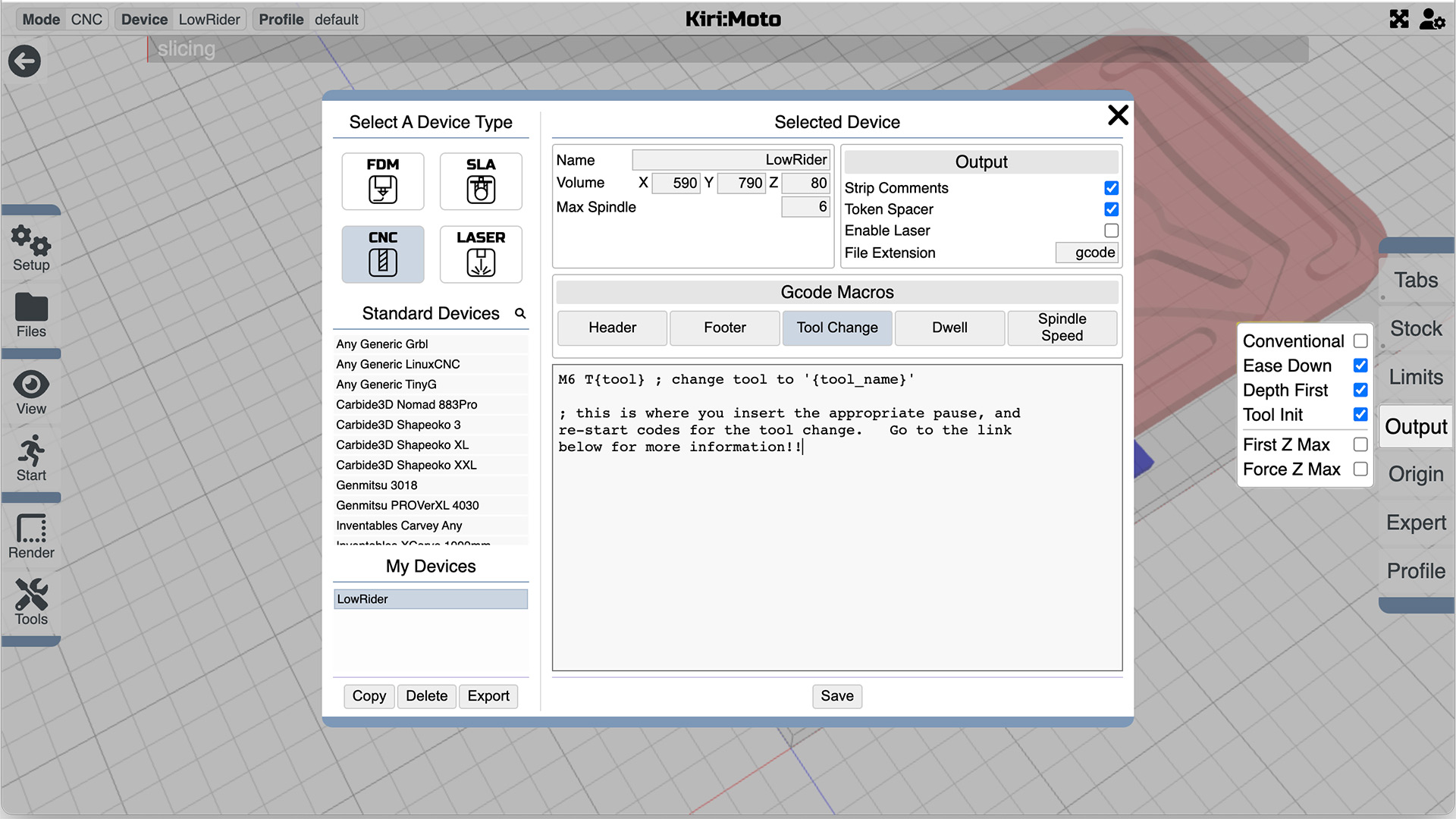Click the File Extension input field
This screenshot has width=1456, height=819.
[x=1087, y=253]
